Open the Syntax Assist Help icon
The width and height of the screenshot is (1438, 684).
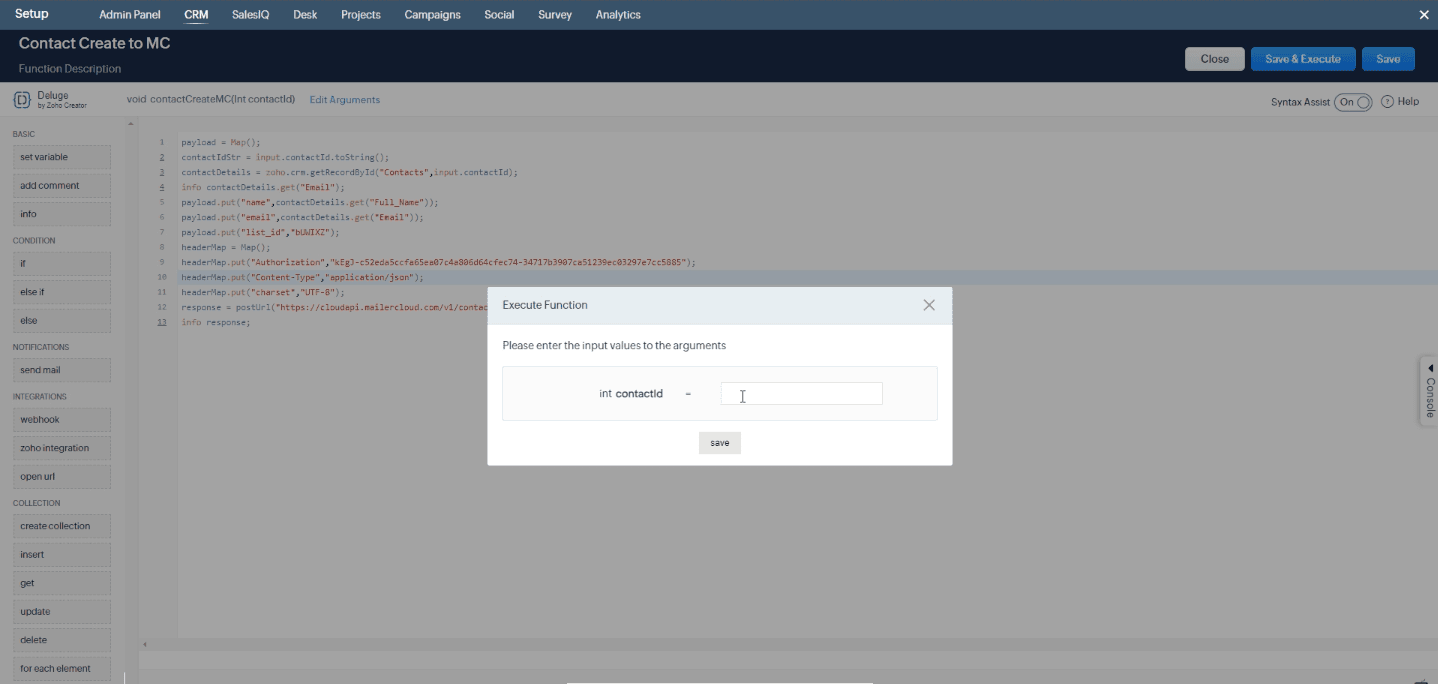tap(1386, 101)
